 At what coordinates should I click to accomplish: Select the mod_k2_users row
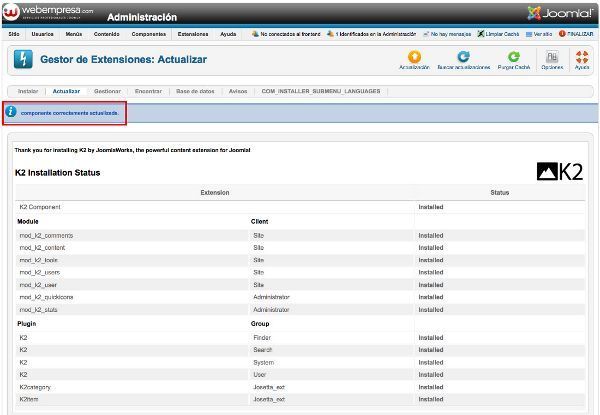pos(300,272)
